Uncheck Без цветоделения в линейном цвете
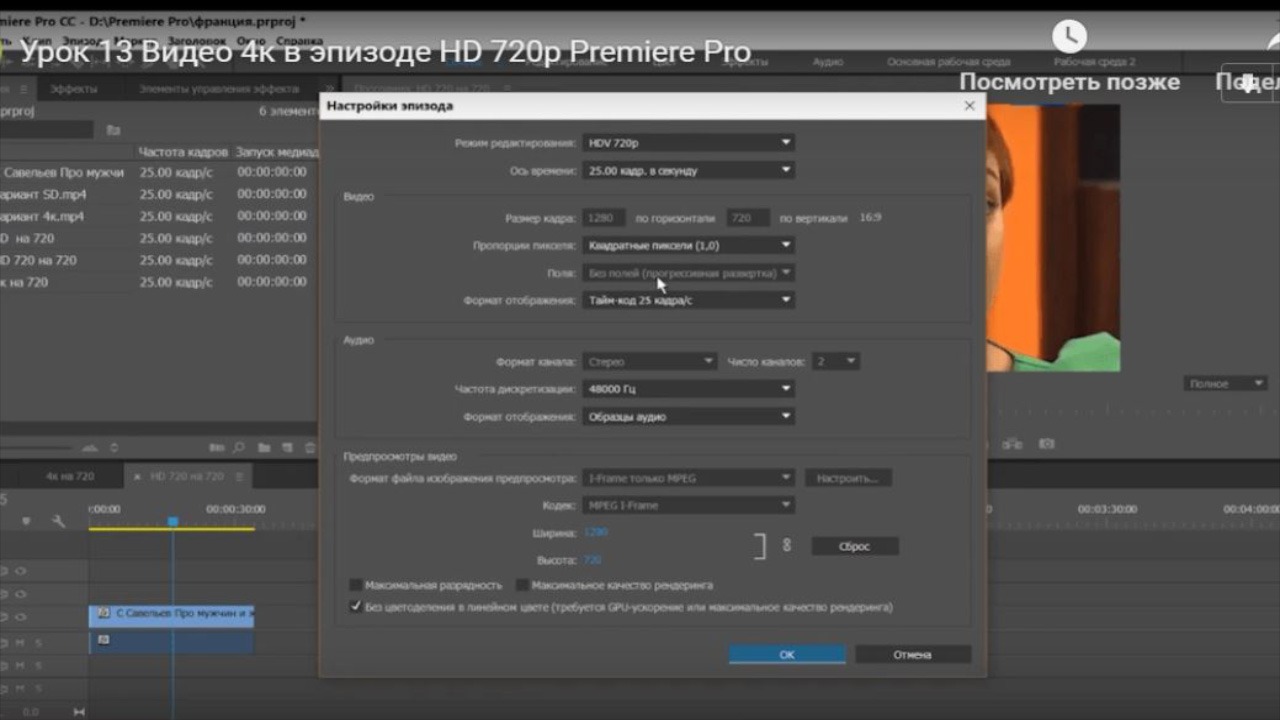Screen dimensions: 1280x720 point(355,607)
